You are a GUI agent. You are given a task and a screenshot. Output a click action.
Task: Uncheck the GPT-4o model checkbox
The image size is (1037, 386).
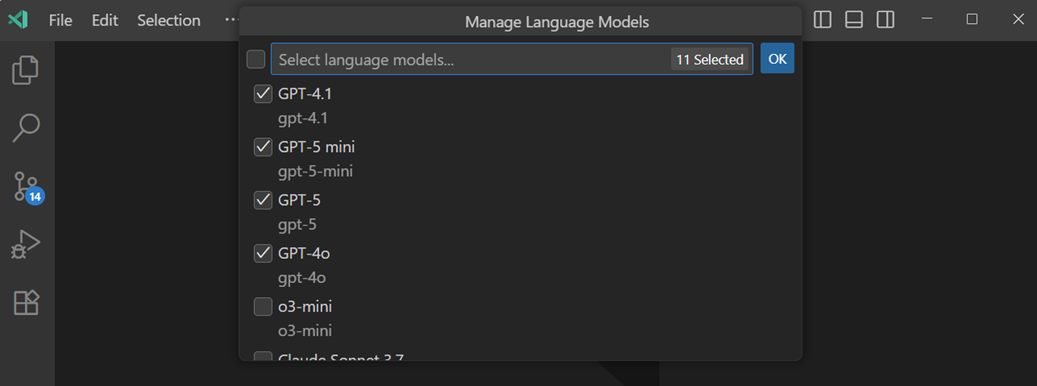coord(263,253)
